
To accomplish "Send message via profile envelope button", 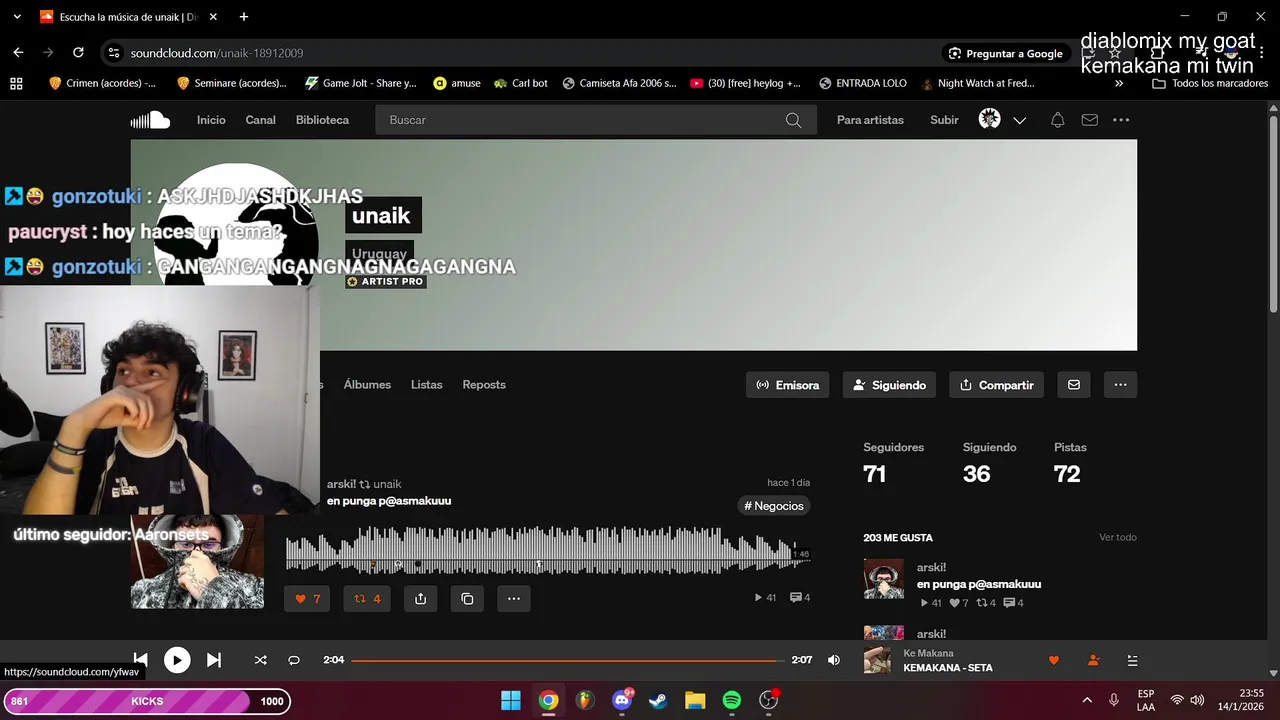I will [x=1074, y=385].
